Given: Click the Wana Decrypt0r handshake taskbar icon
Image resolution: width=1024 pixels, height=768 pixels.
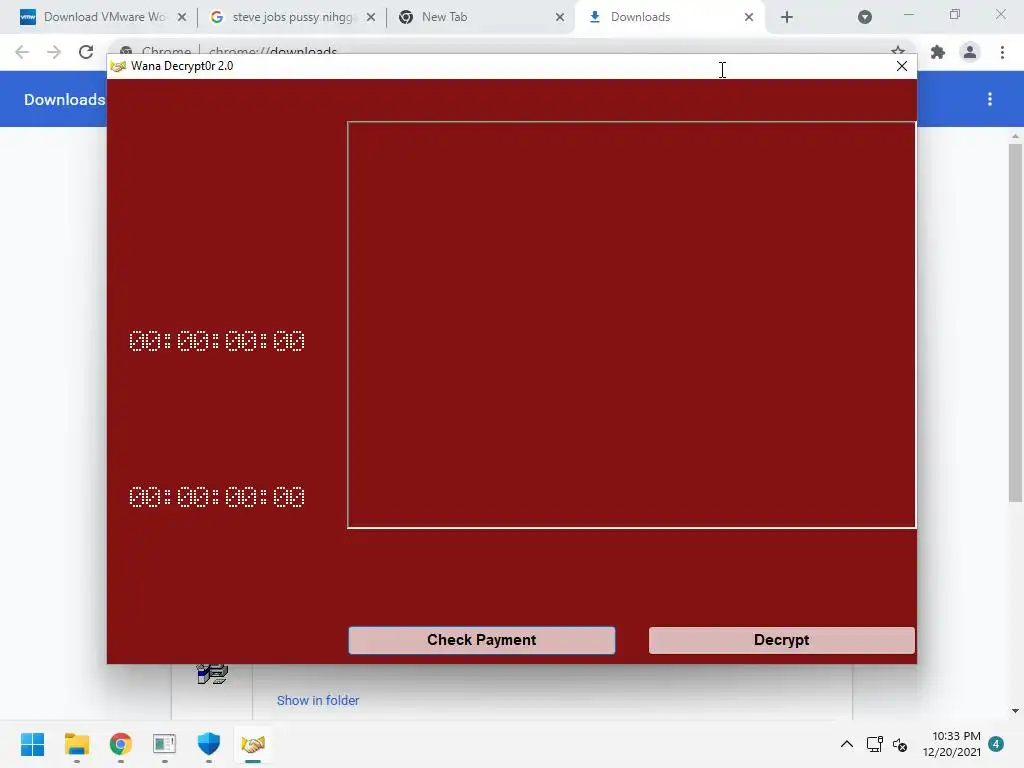Looking at the screenshot, I should pyautogui.click(x=253, y=744).
